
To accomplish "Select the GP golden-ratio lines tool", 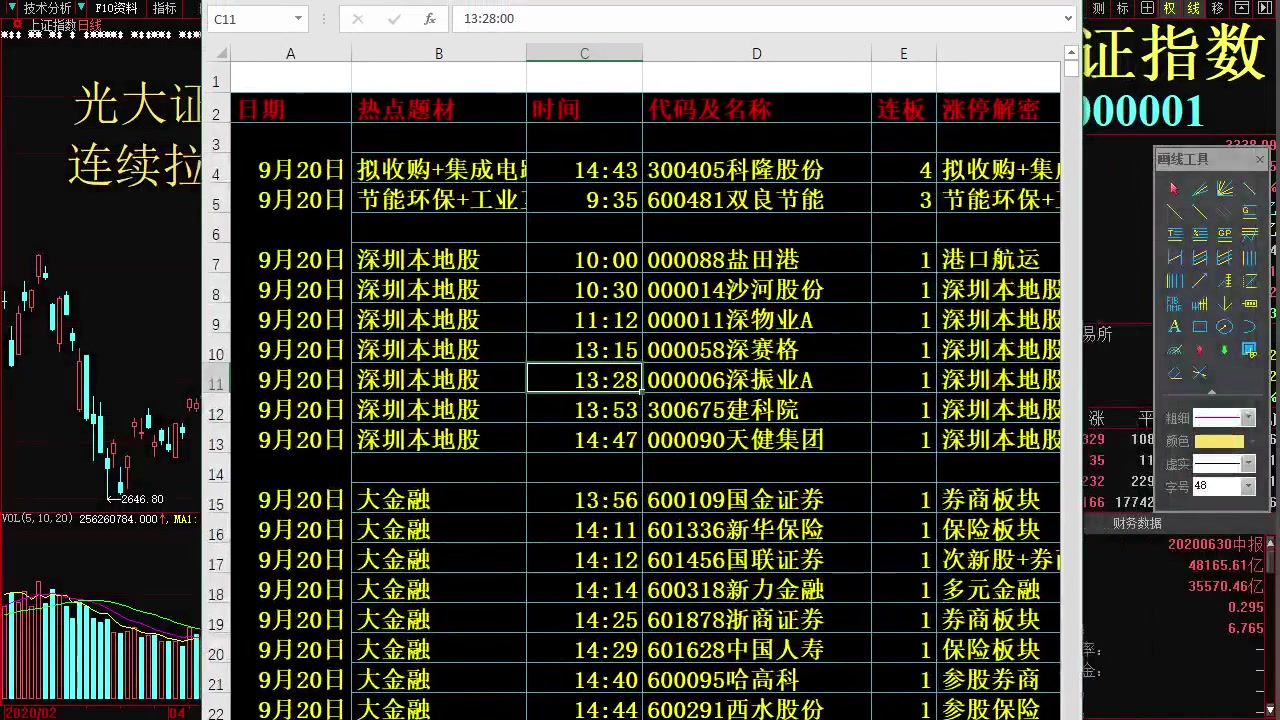I will 1224,234.
